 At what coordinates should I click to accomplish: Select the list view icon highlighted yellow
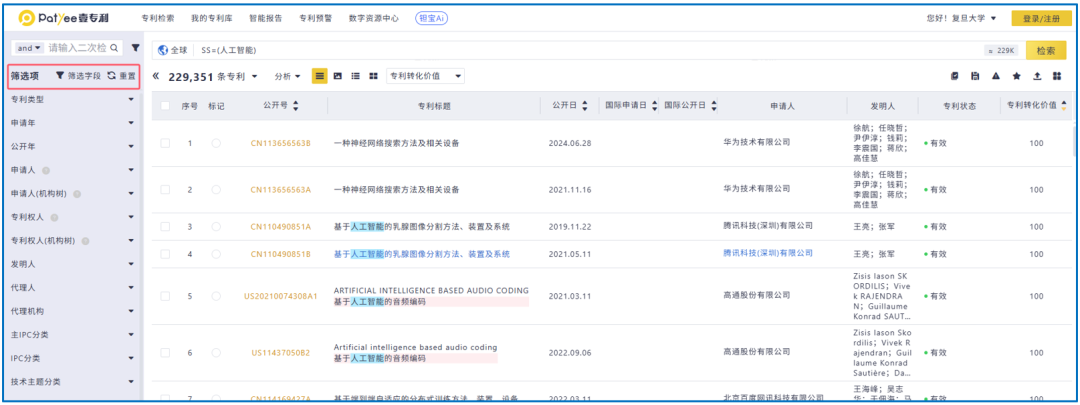(x=320, y=76)
